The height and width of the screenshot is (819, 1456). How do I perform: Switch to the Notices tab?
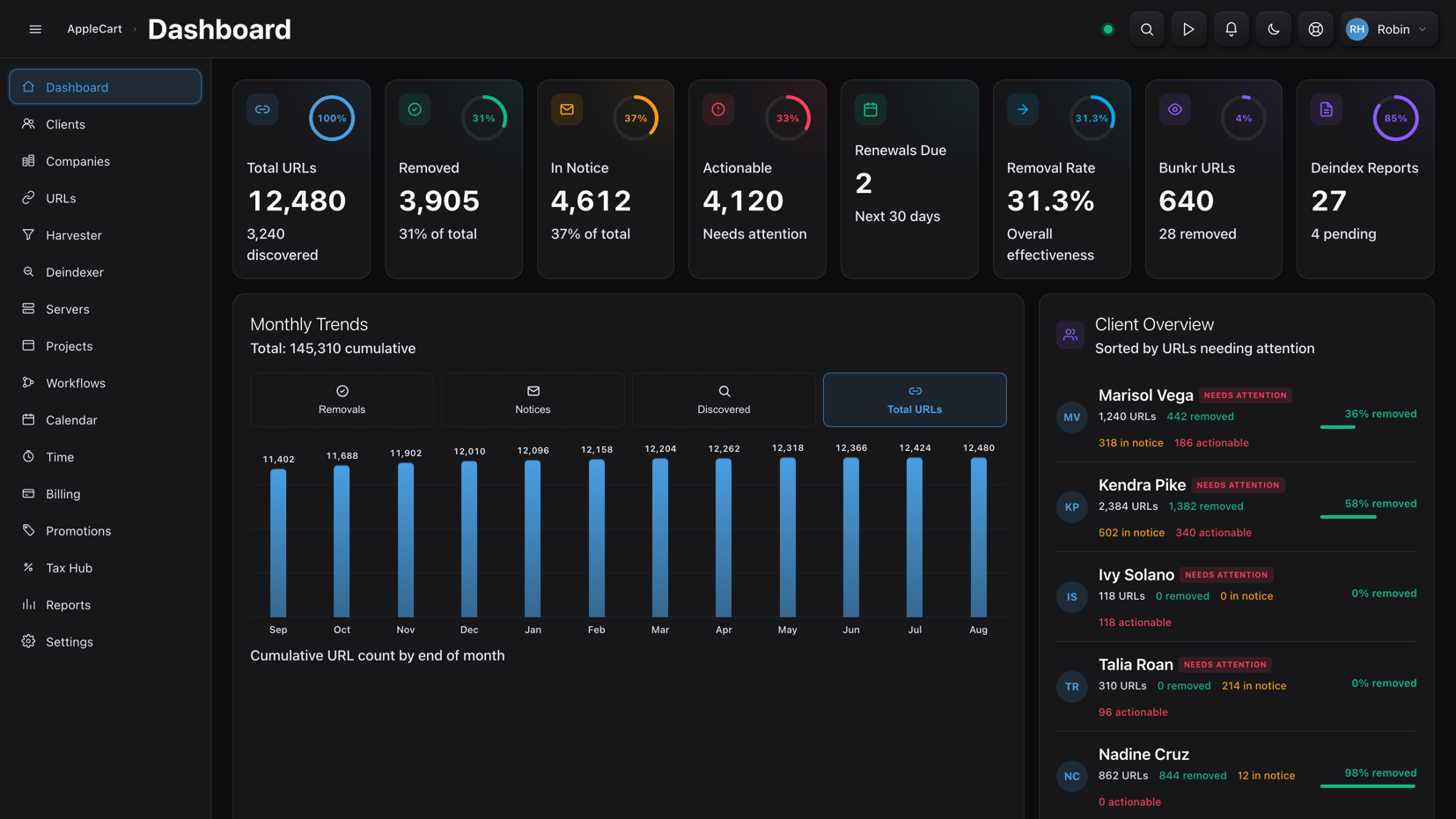tap(533, 400)
